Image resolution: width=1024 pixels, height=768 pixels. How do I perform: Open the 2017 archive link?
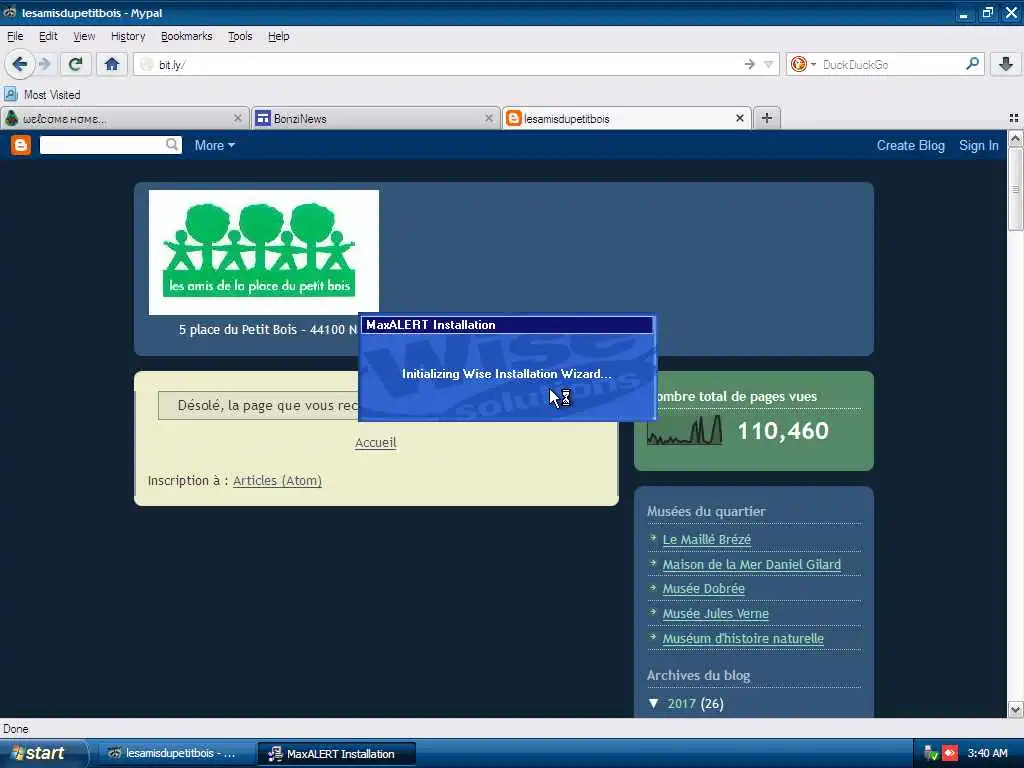[681, 703]
